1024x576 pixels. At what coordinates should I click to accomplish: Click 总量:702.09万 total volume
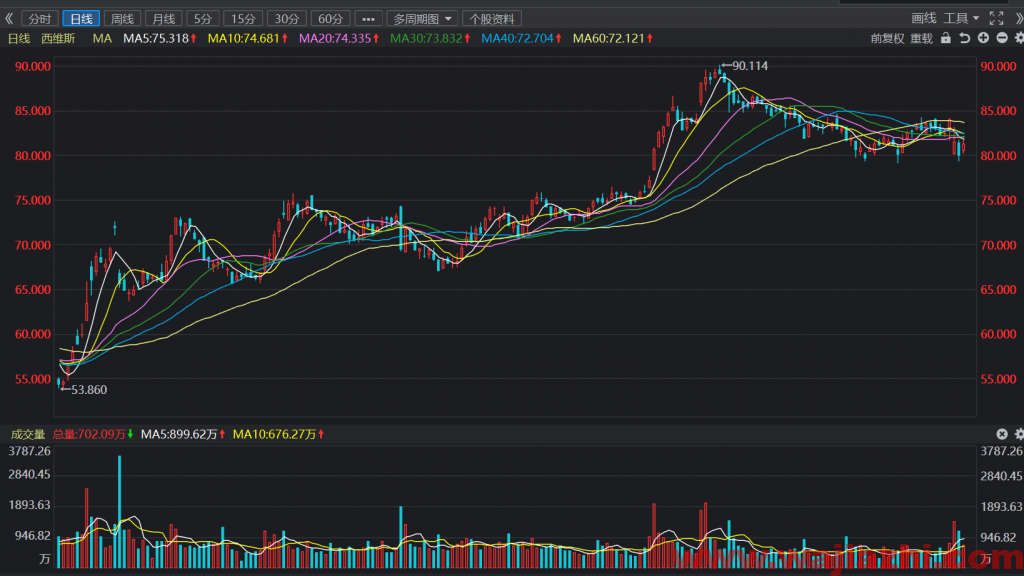point(93,434)
